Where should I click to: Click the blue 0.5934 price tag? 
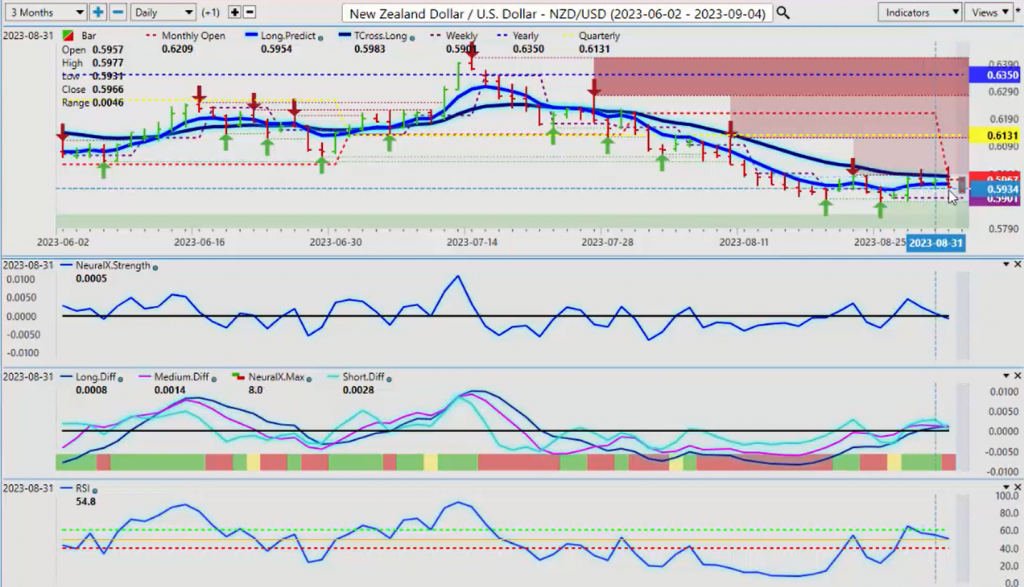coord(995,189)
